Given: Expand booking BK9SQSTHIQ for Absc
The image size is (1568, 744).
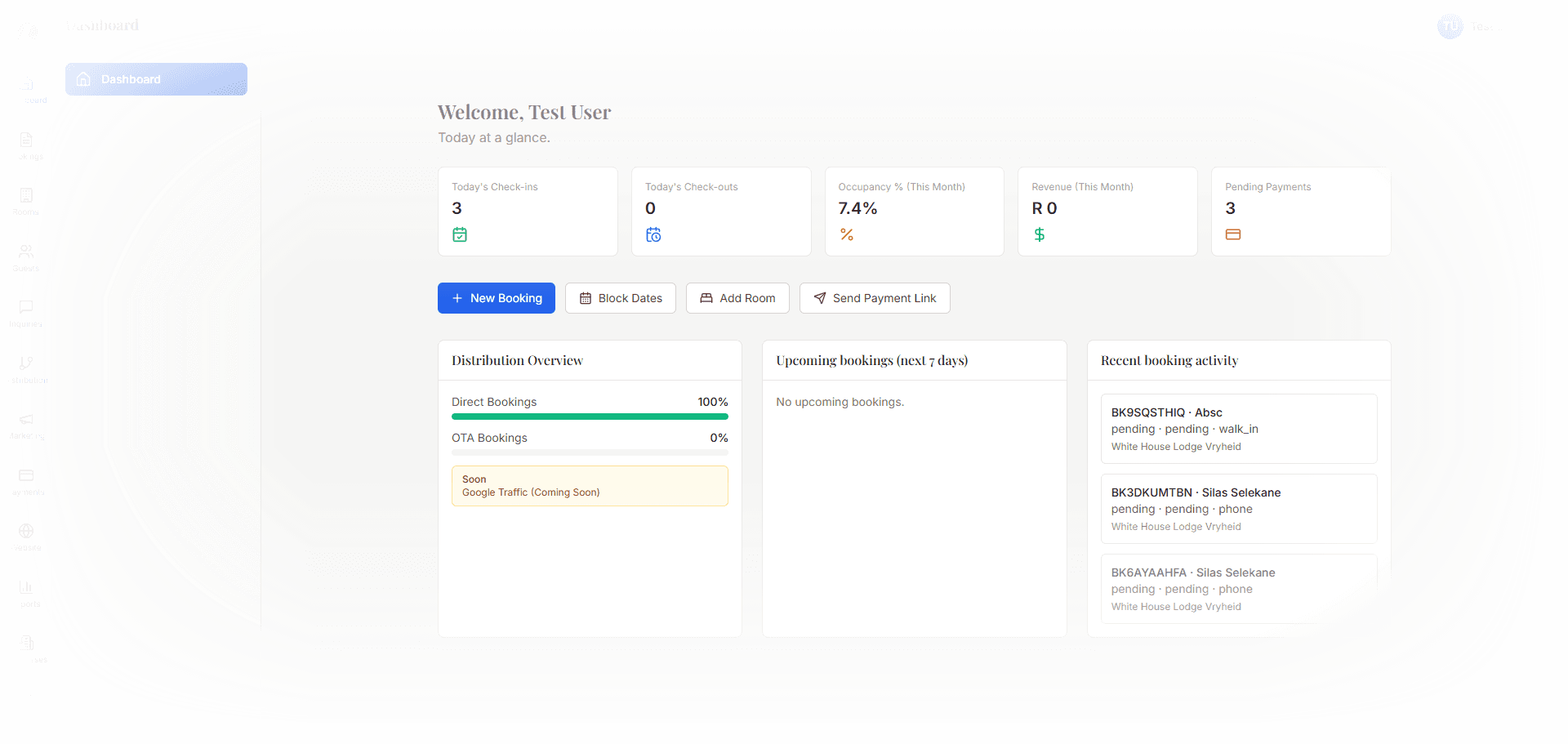Looking at the screenshot, I should coord(1238,428).
